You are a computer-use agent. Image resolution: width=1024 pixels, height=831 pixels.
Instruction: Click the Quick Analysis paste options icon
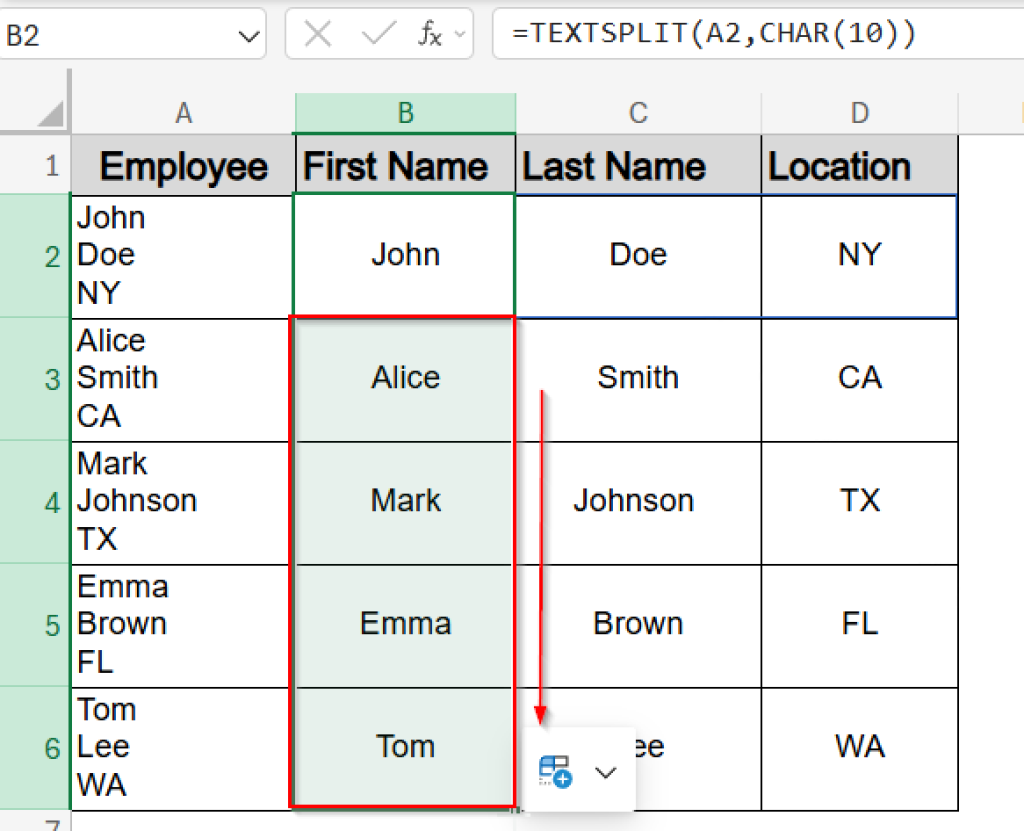[x=553, y=770]
